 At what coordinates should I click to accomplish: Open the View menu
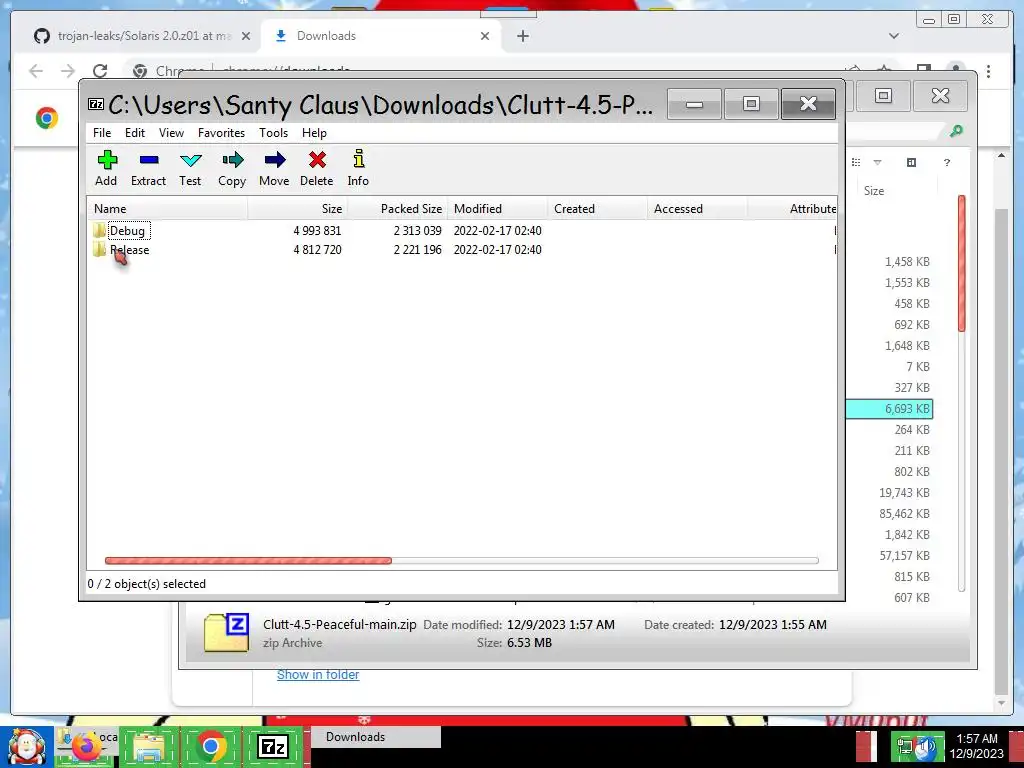[171, 133]
